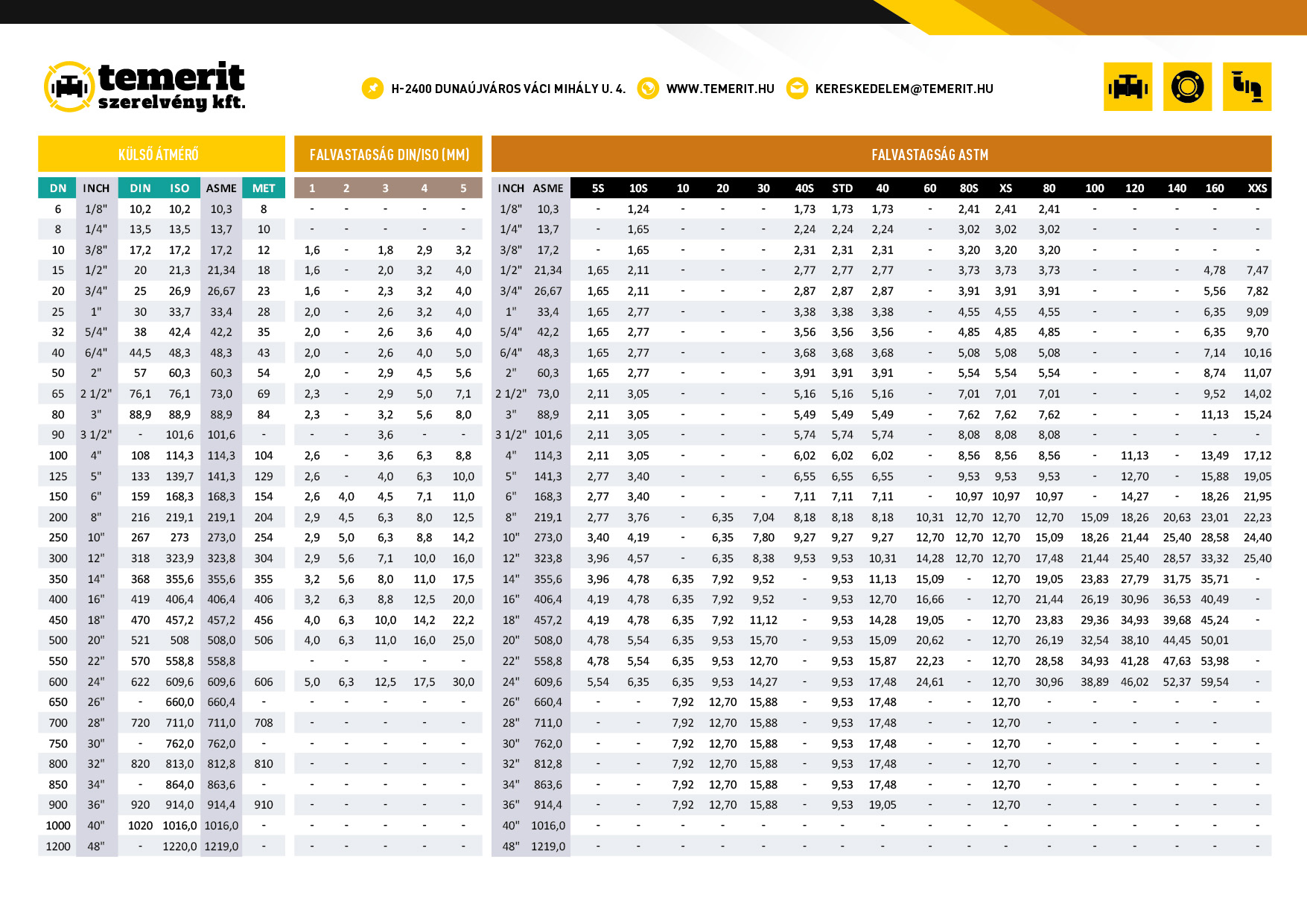Click the envelope icon beside the email
This screenshot has width=1307, height=924.
click(797, 88)
